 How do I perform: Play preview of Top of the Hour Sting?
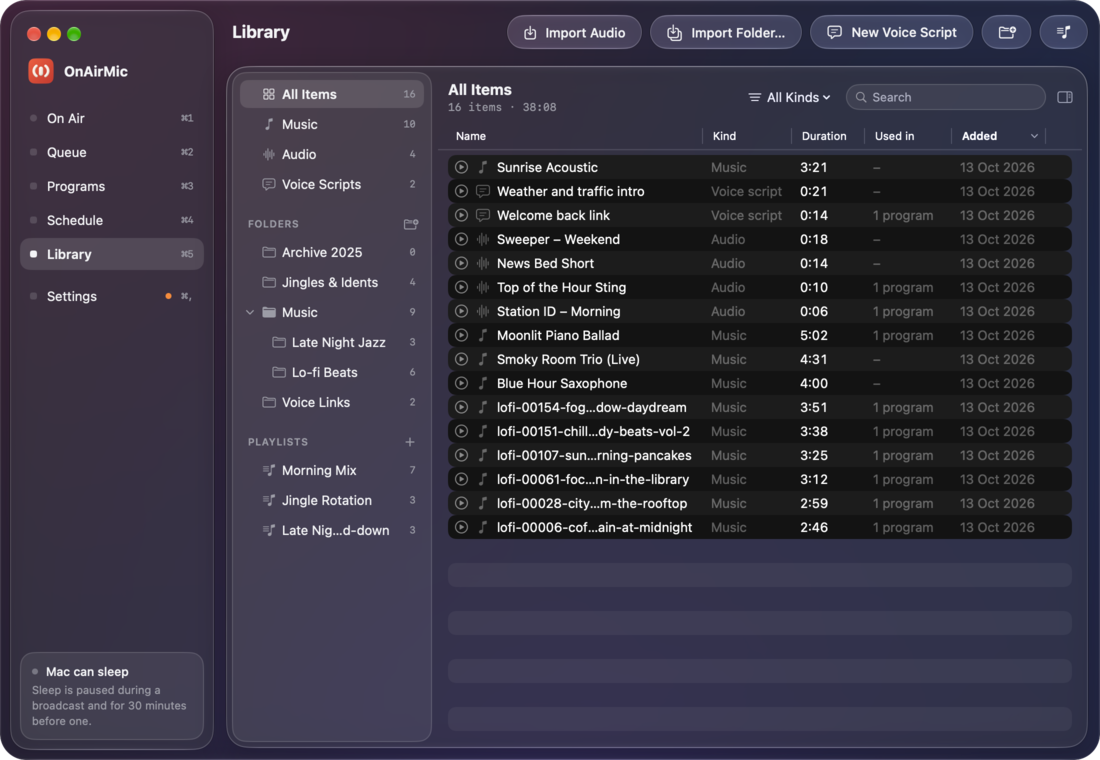click(461, 287)
